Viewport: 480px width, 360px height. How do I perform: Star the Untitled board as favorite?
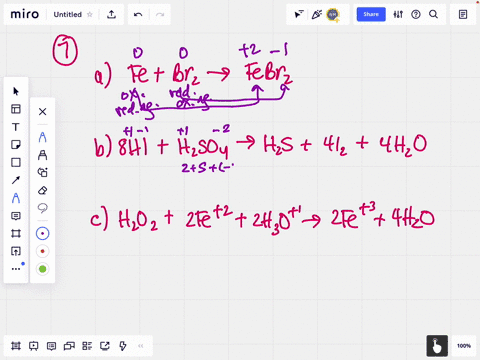[x=90, y=14]
